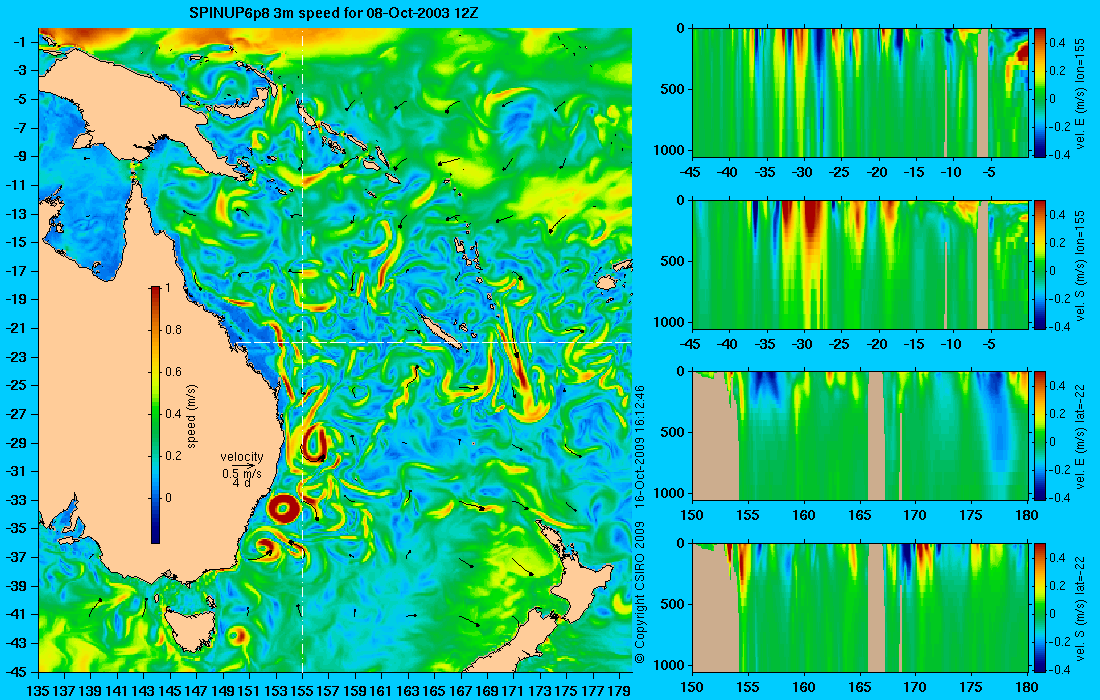
Task: Click the "0.5 m/s" legend text
Action: [x=242, y=473]
